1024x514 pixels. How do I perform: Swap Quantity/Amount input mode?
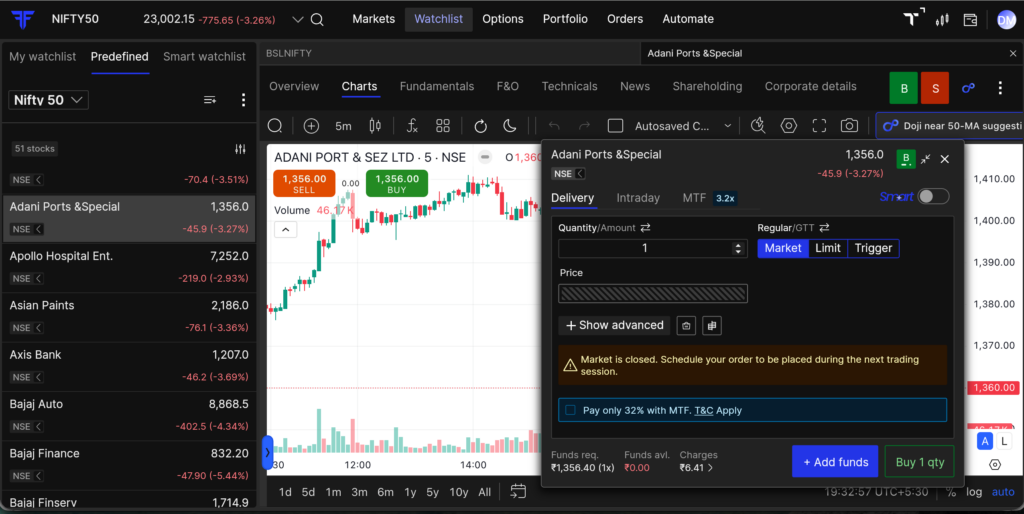[x=645, y=228]
